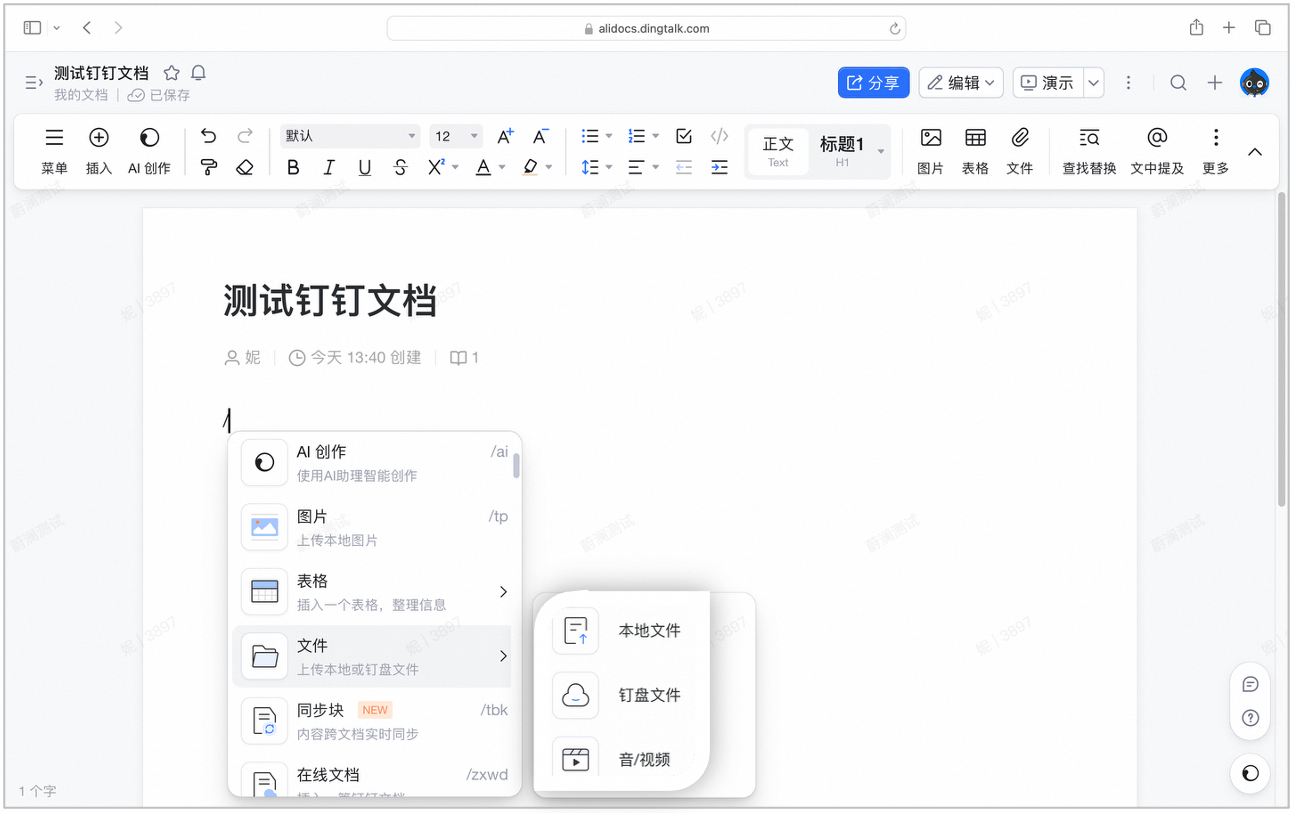Expand the bulleted list options
This screenshot has width=1293, height=813.
point(608,136)
